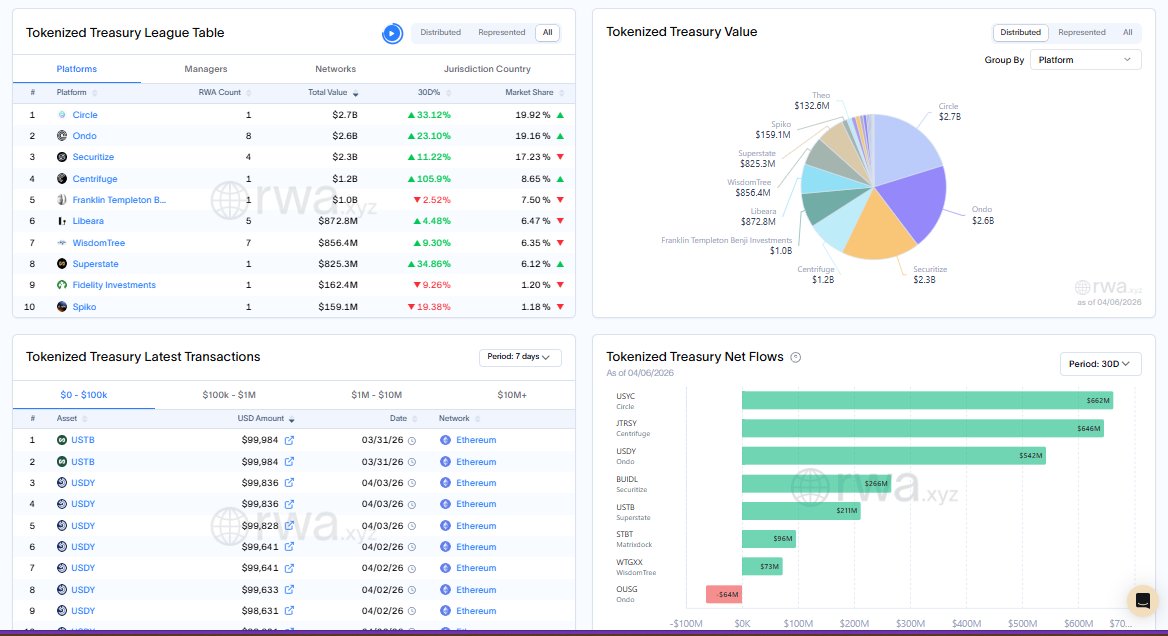This screenshot has height=636, width=1168.
Task: Switch to the Networks tab
Action: pyautogui.click(x=335, y=69)
